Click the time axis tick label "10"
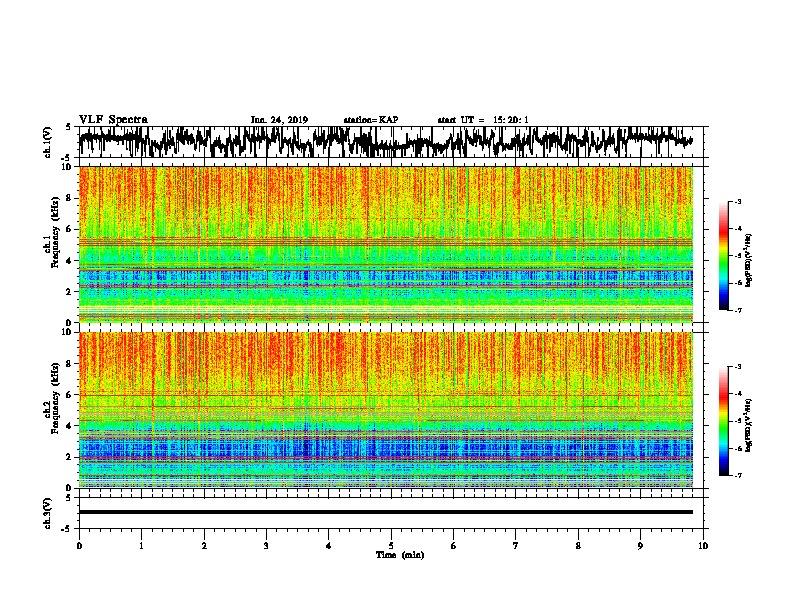The width and height of the screenshot is (792, 612). [x=703, y=545]
